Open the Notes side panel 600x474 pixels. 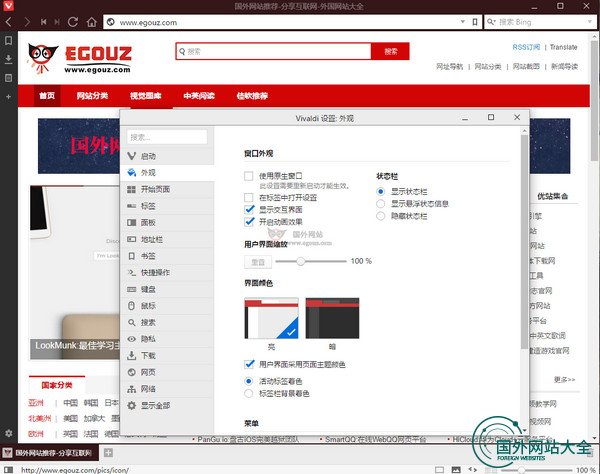pos(8,78)
